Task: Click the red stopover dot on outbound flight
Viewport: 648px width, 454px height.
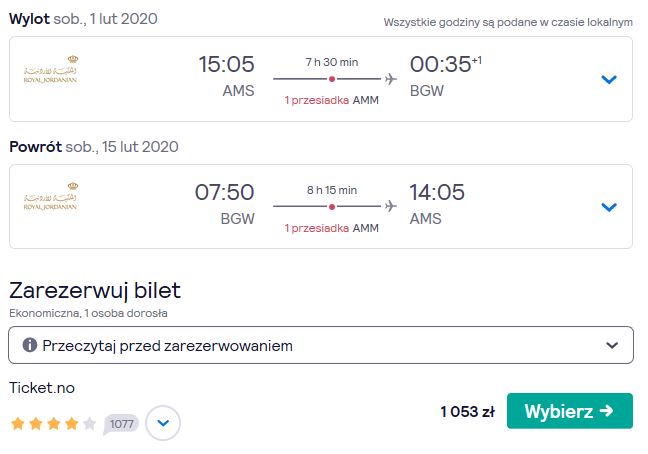Action: [x=332, y=79]
